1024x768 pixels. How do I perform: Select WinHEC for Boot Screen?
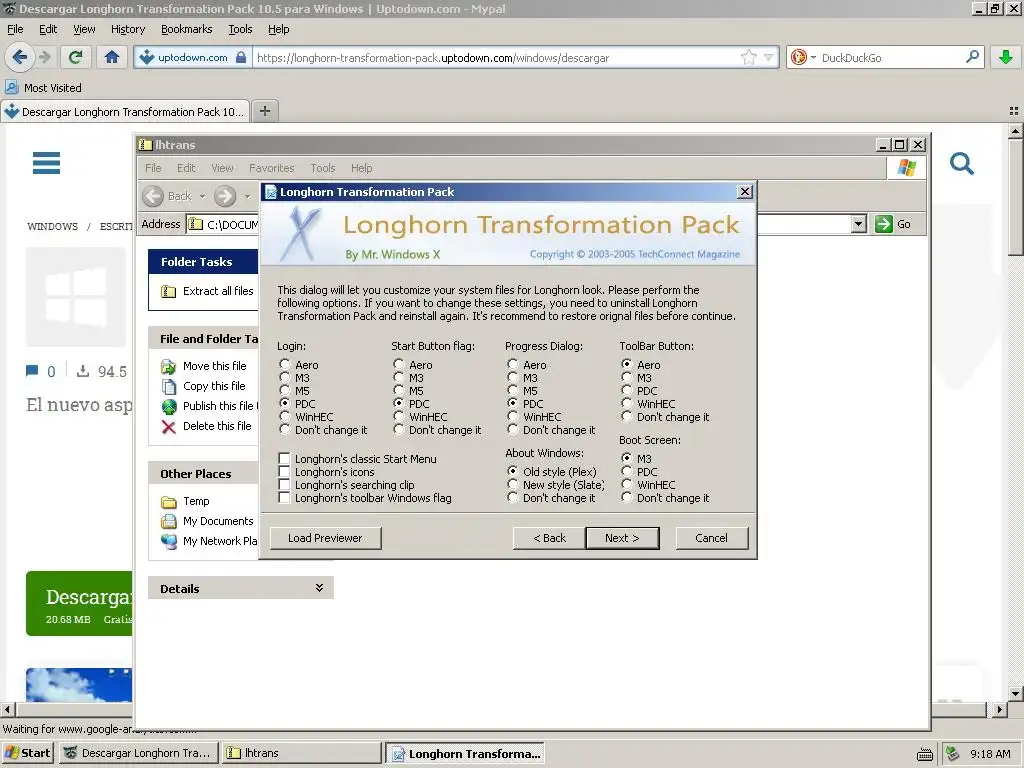point(627,485)
